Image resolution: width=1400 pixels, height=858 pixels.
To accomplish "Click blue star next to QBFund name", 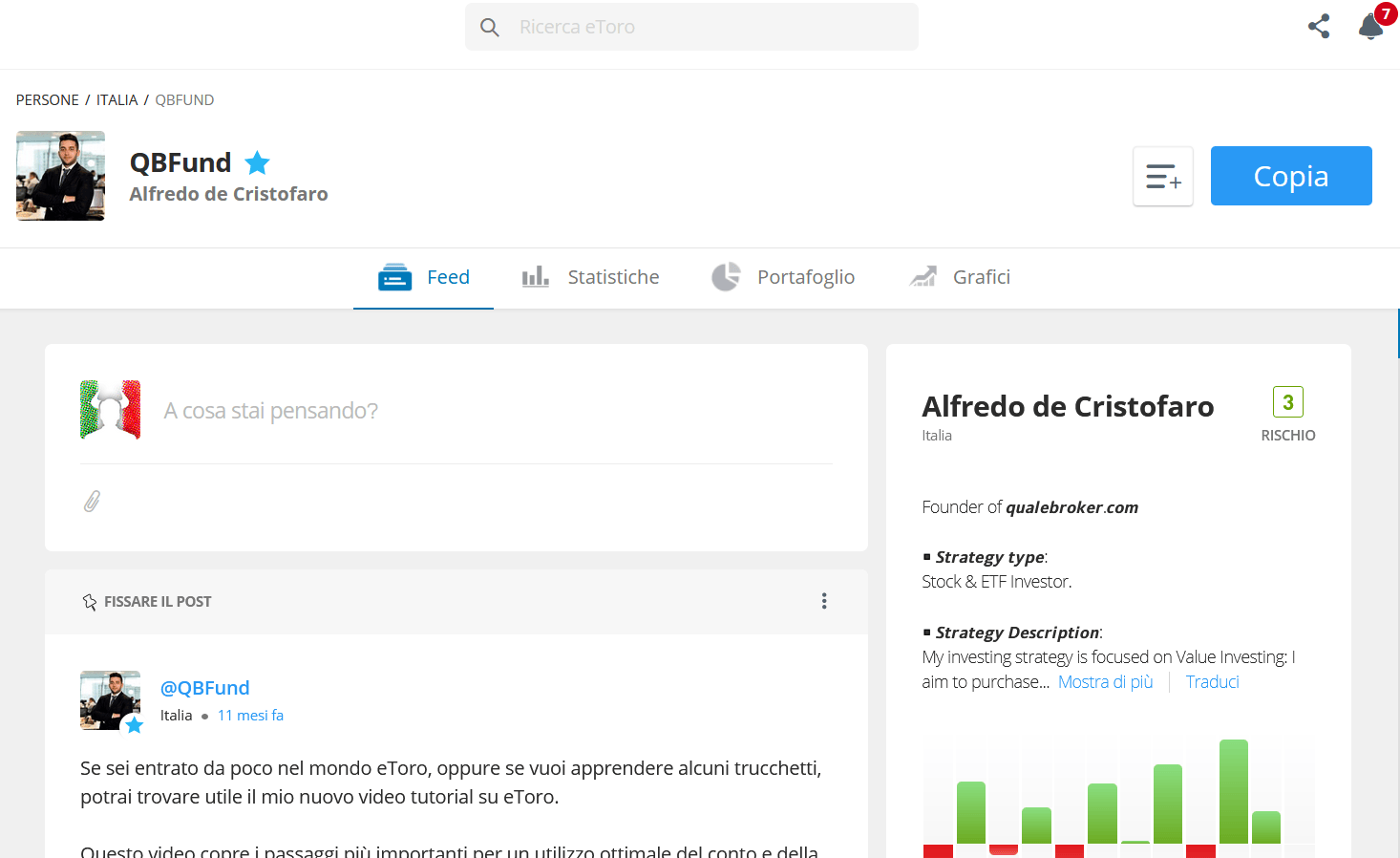I will (257, 162).
